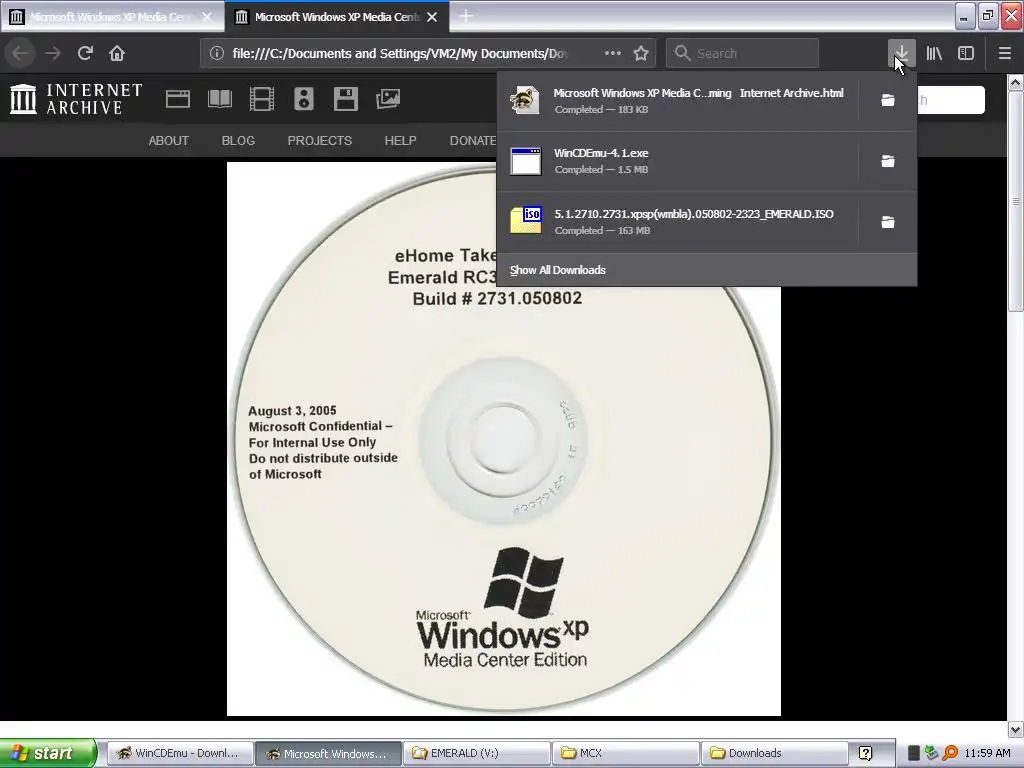This screenshot has height=768, width=1024.
Task: Open Internet Archive Texts book icon
Action: click(219, 99)
